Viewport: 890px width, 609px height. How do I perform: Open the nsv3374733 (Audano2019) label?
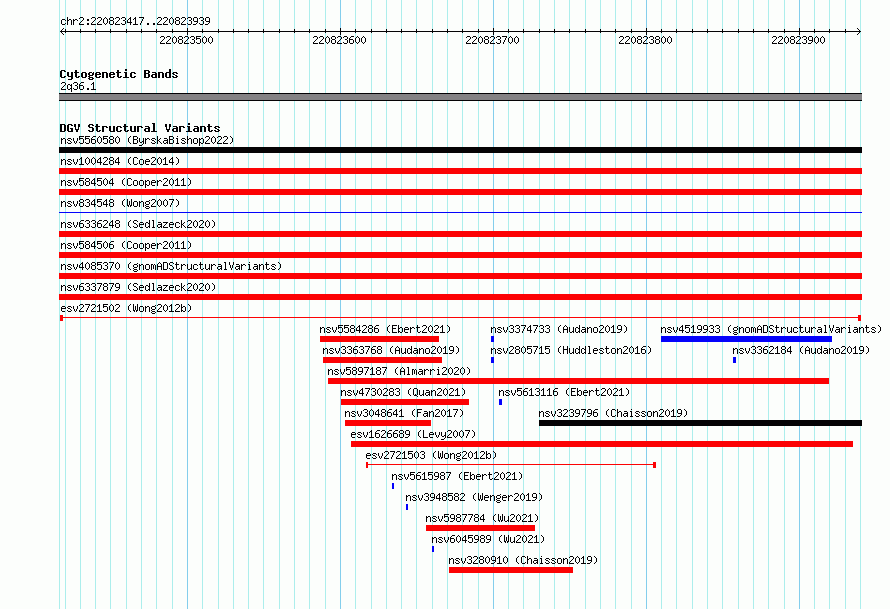(559, 329)
